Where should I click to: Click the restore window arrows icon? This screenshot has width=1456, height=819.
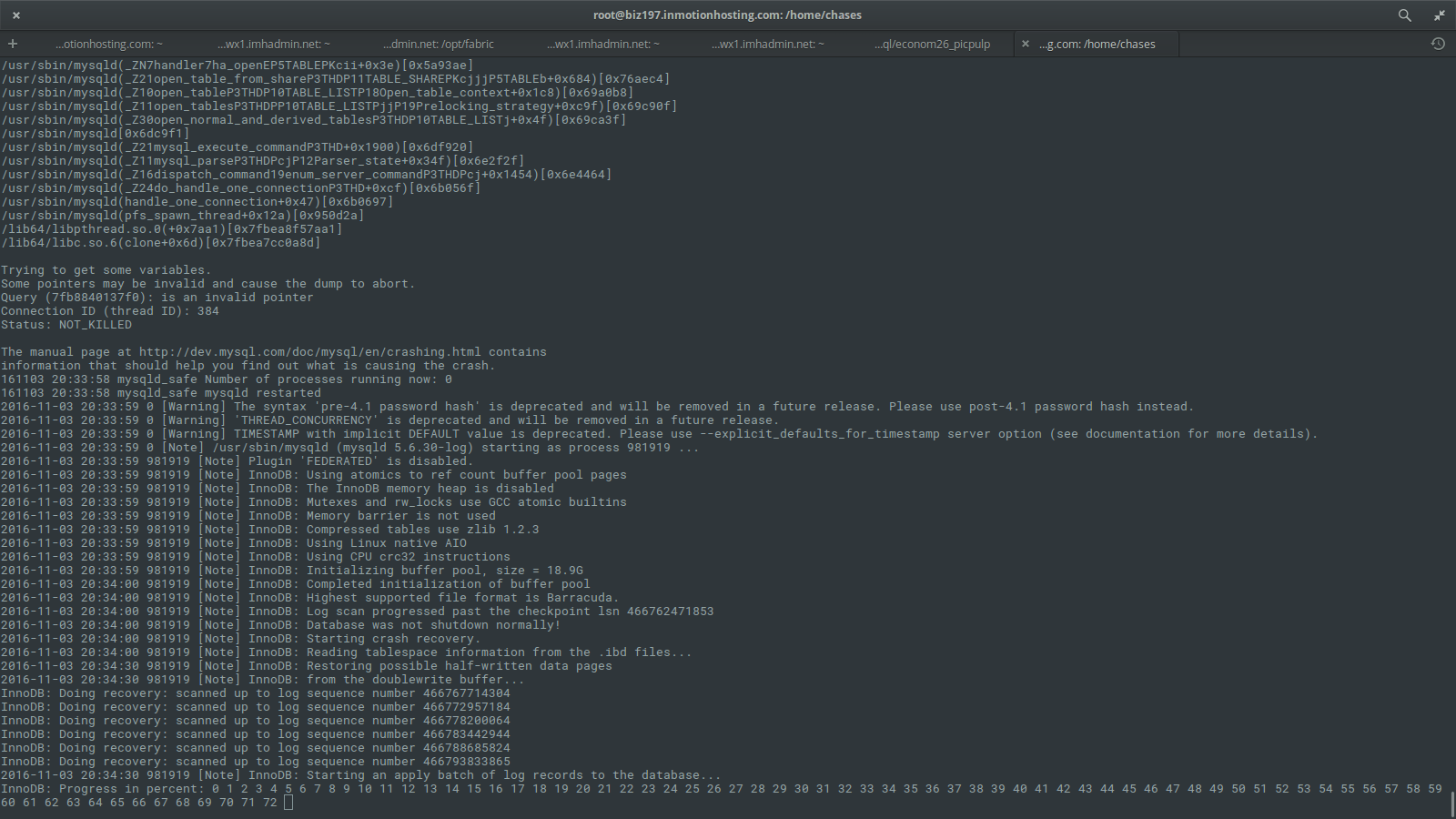pyautogui.click(x=1439, y=15)
